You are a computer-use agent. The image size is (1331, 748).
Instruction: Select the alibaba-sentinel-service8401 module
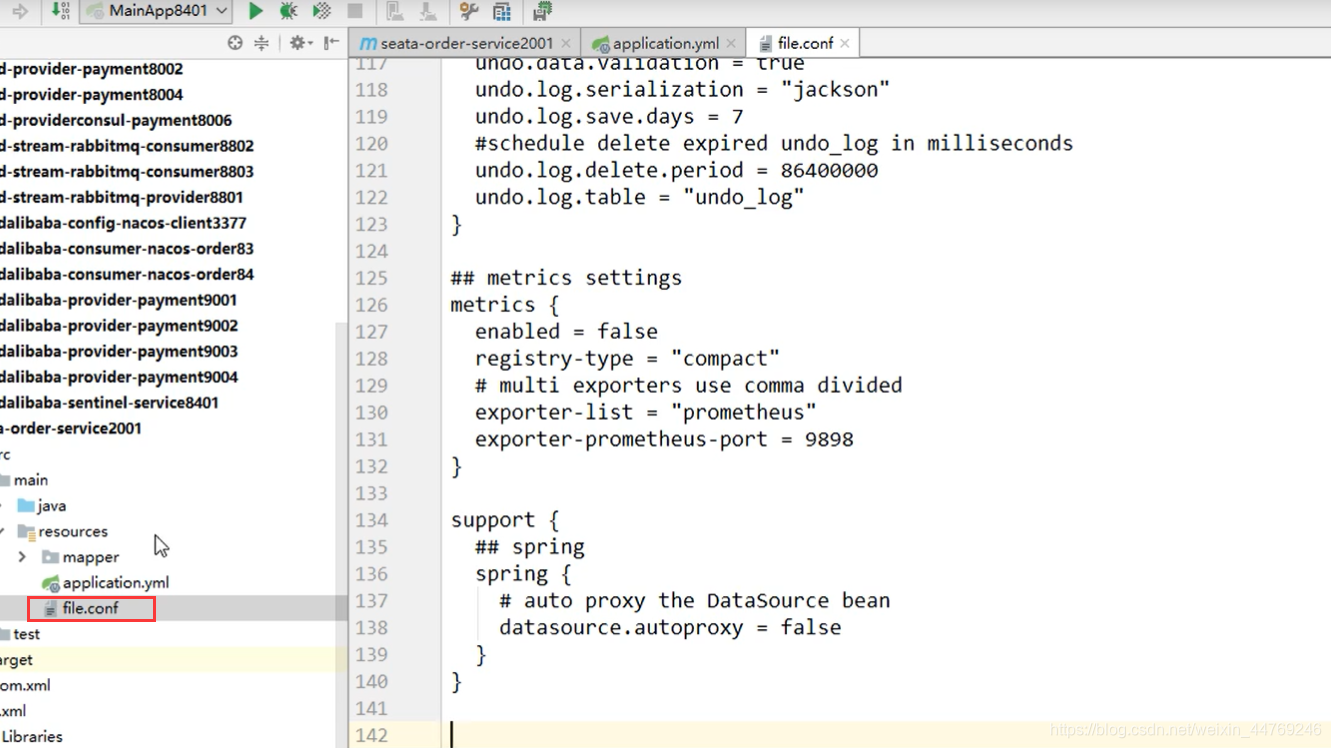pyautogui.click(x=109, y=403)
